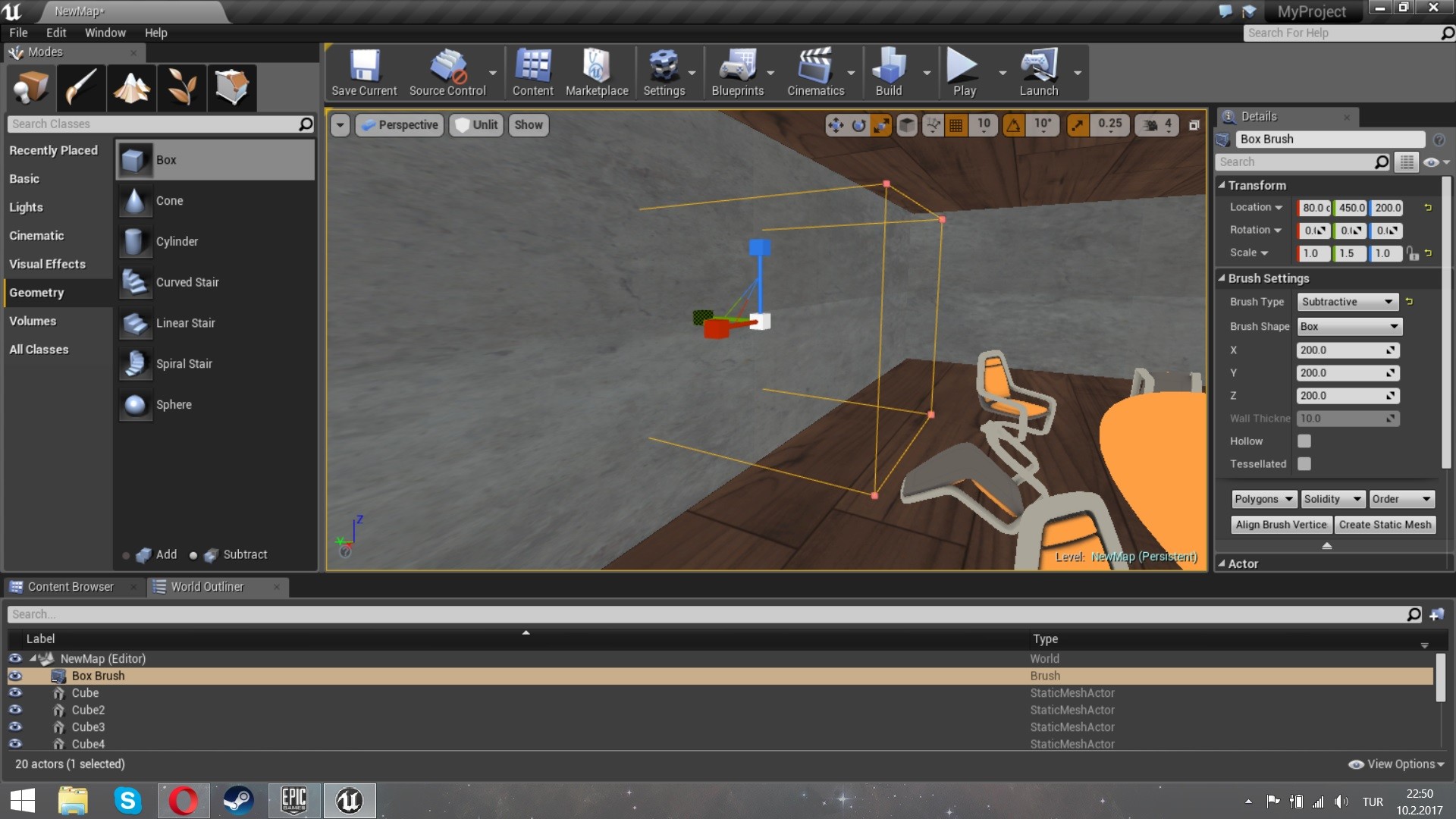Open the Brush Type dropdown

coord(1348,302)
